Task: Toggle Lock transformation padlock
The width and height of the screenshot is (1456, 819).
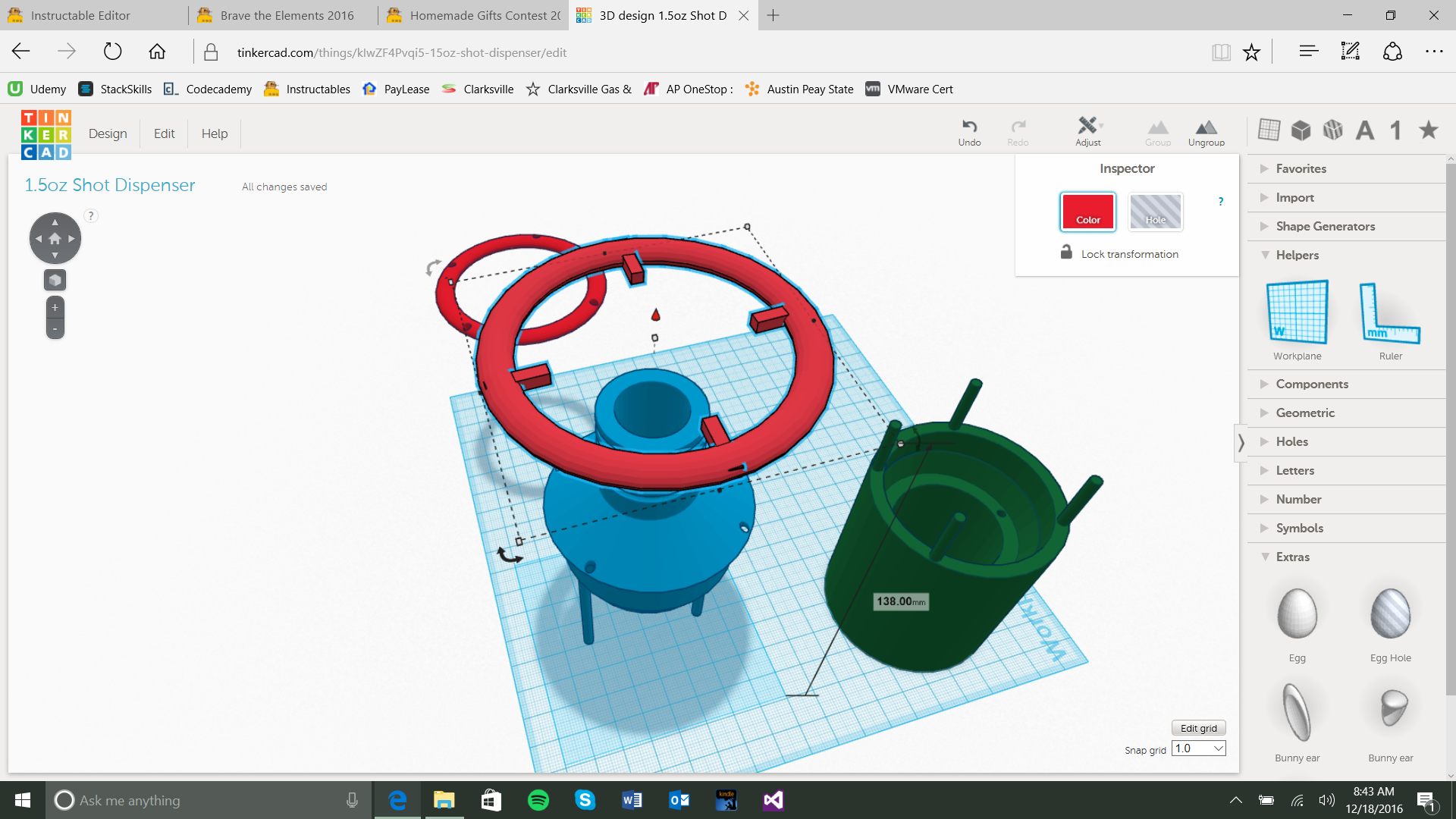Action: 1066,252
